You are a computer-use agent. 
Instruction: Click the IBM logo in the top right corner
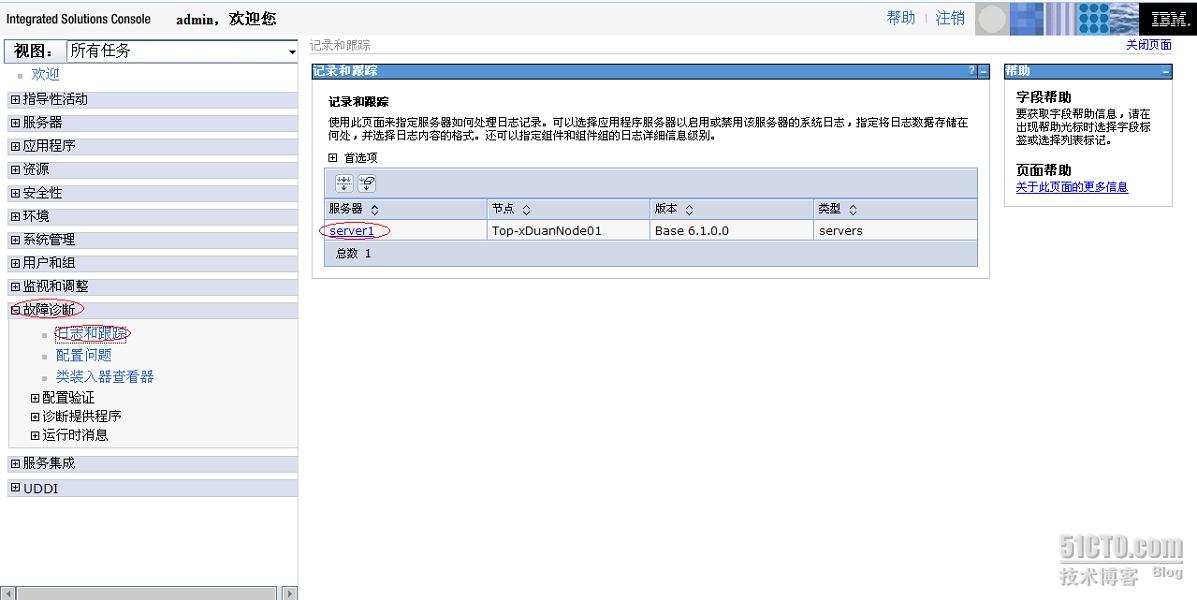click(1168, 17)
